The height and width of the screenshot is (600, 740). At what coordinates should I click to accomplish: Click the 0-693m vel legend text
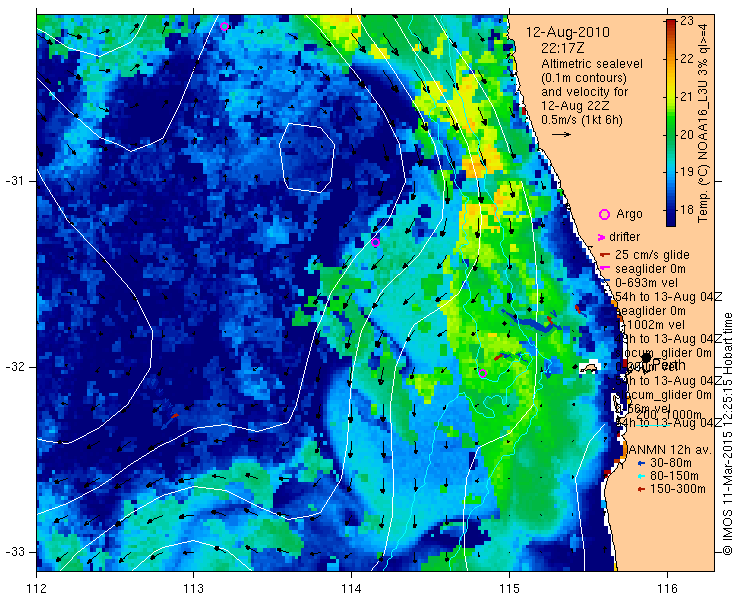tap(646, 283)
